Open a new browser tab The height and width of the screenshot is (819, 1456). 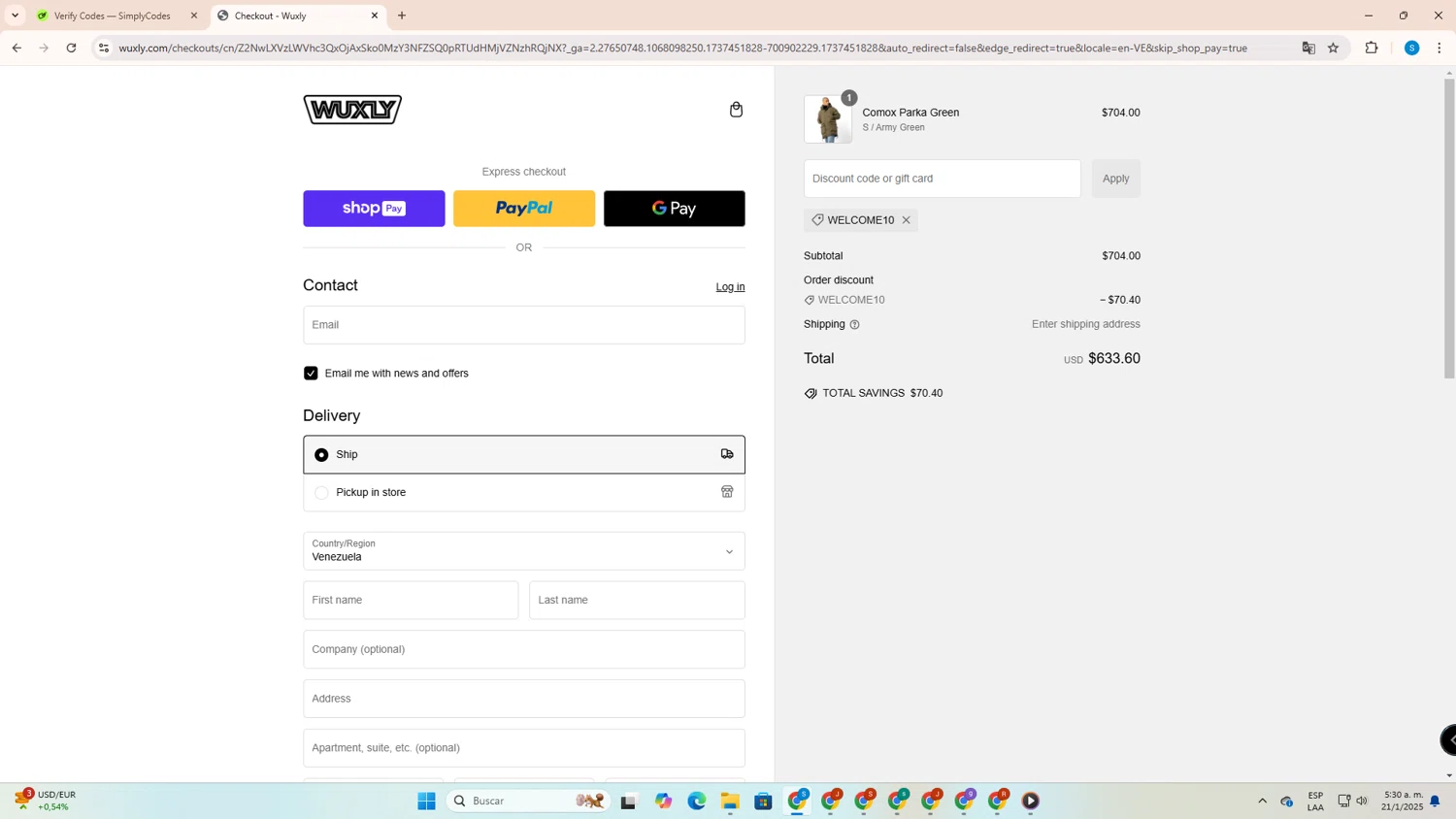402,16
